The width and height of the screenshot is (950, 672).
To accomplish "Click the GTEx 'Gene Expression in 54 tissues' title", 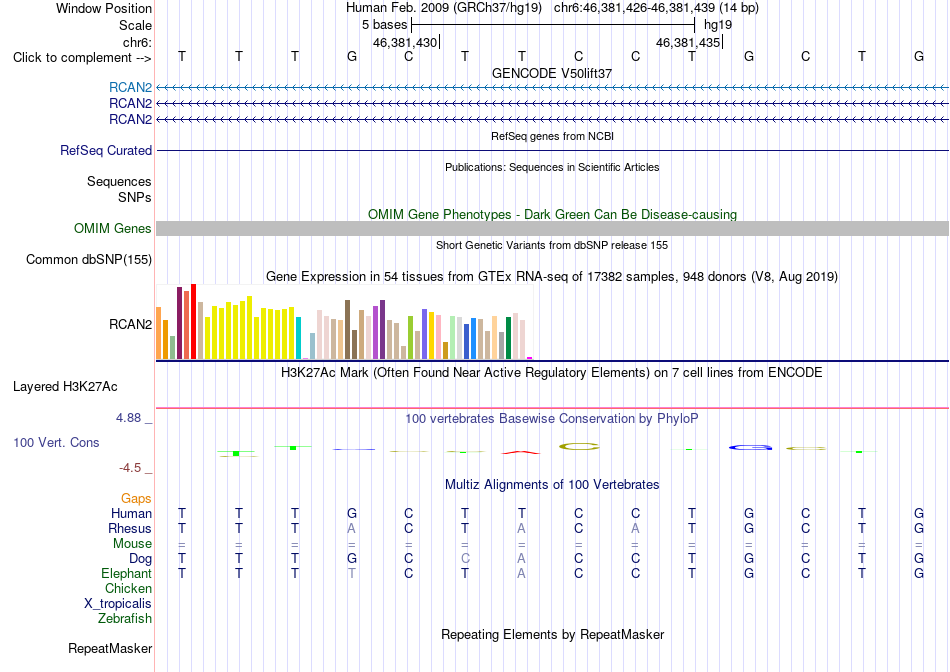I will [552, 277].
